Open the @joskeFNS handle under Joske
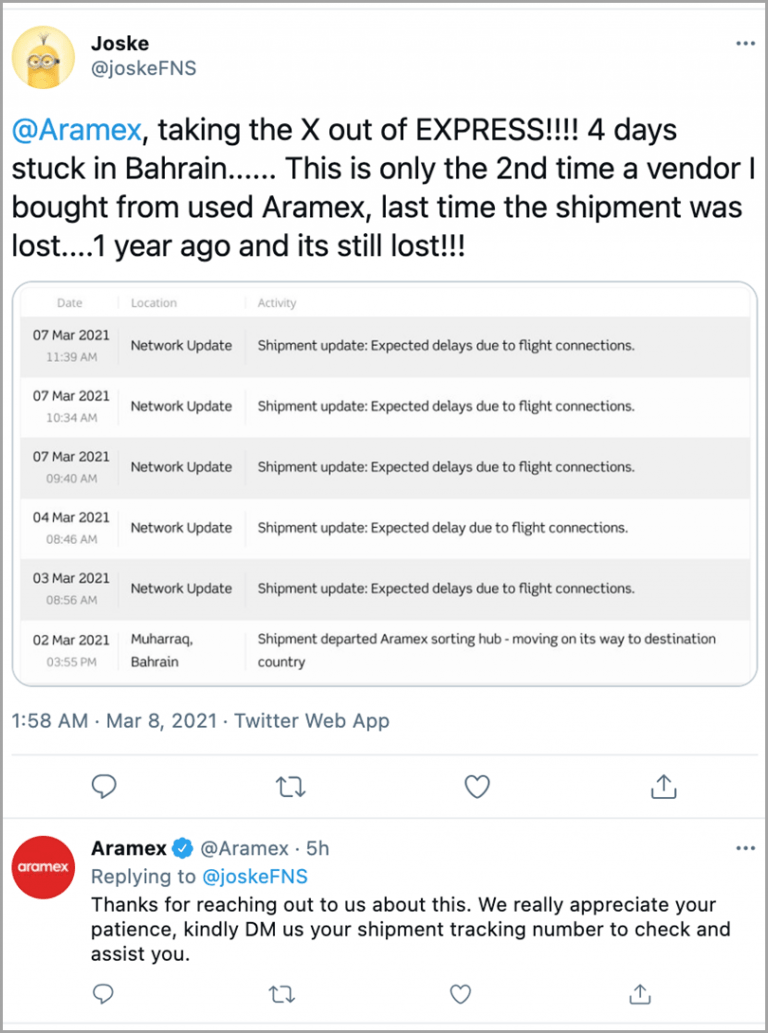Image resolution: width=768 pixels, height=1033 pixels. click(x=143, y=69)
